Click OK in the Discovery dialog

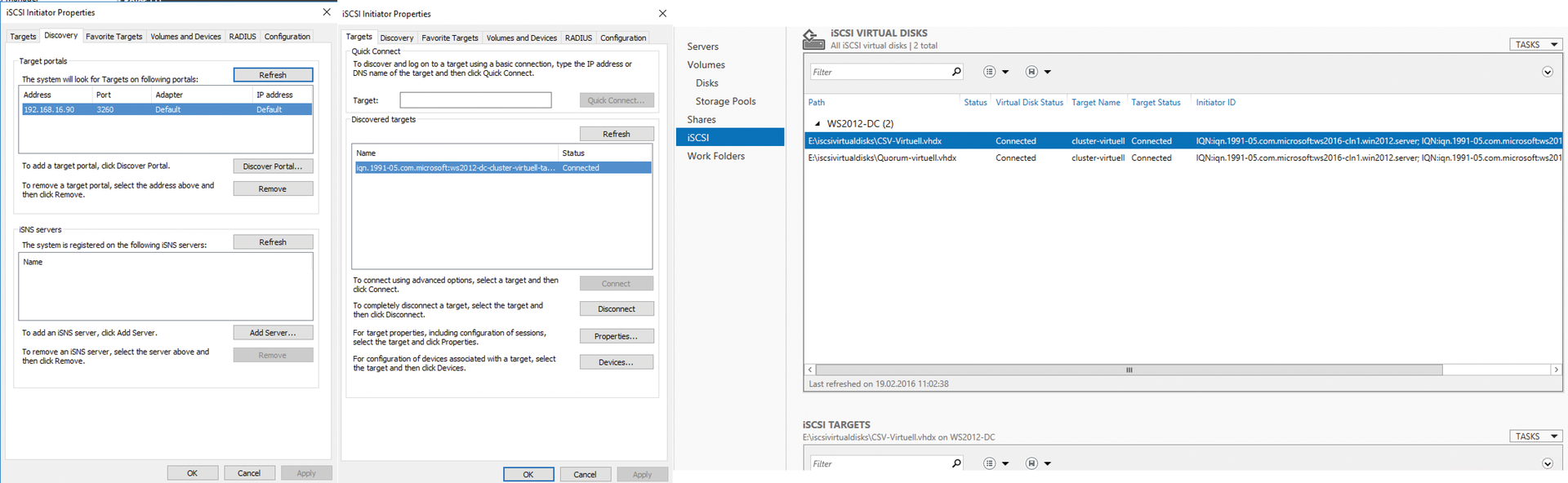click(x=193, y=473)
